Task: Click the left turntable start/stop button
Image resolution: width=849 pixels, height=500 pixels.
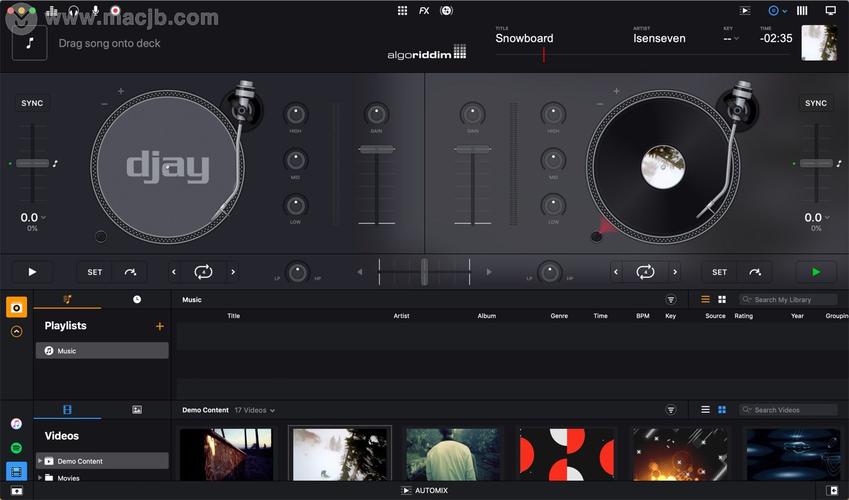Action: click(x=101, y=236)
